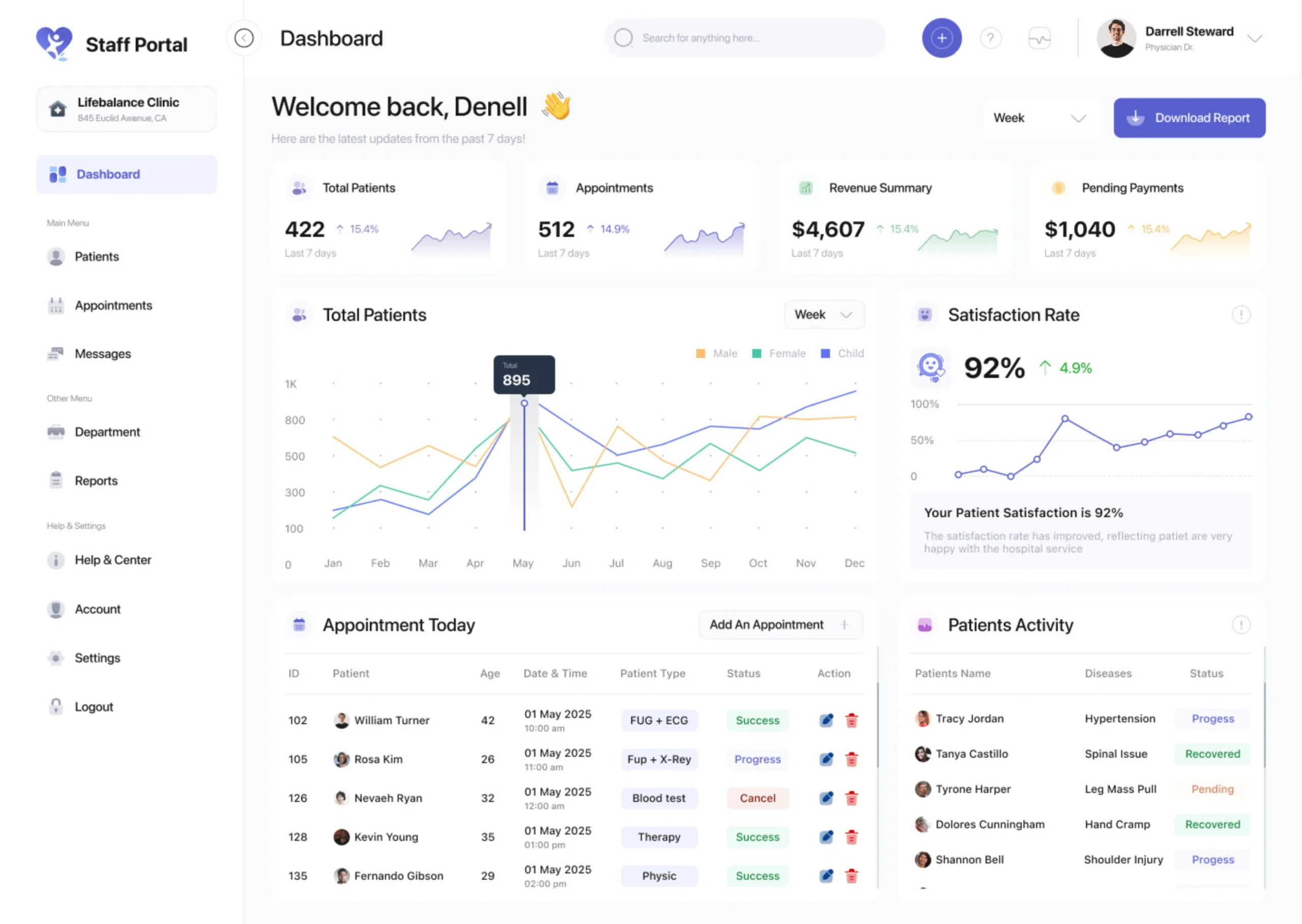The image size is (1302, 924).
Task: Expand Darrell Steward profile menu
Action: coord(1254,38)
